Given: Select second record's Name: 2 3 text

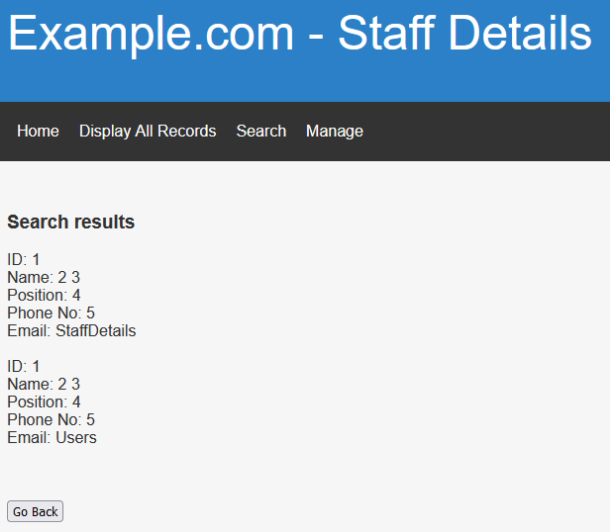Looking at the screenshot, I should pyautogui.click(x=43, y=384).
